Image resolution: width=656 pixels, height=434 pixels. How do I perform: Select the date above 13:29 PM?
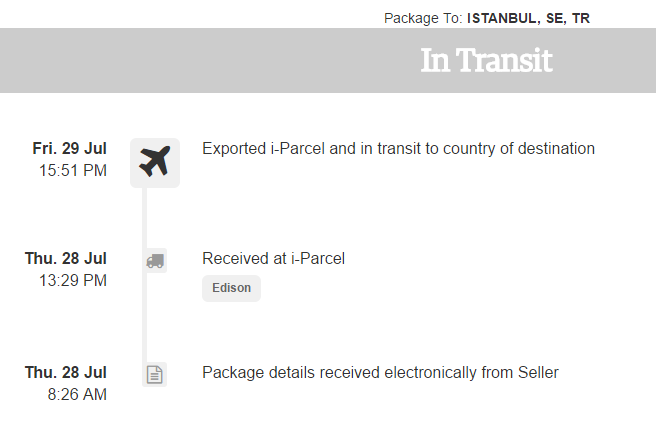point(66,258)
